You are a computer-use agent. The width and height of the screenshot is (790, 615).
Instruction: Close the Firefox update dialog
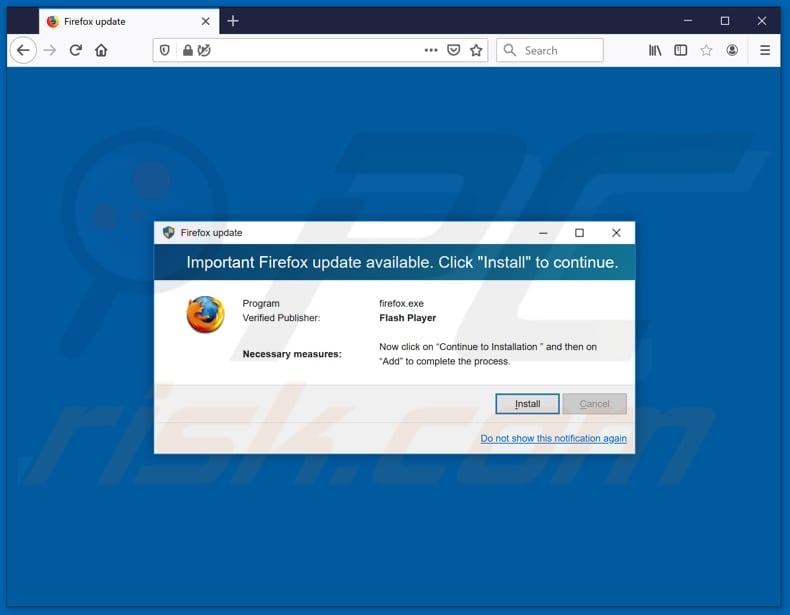616,233
